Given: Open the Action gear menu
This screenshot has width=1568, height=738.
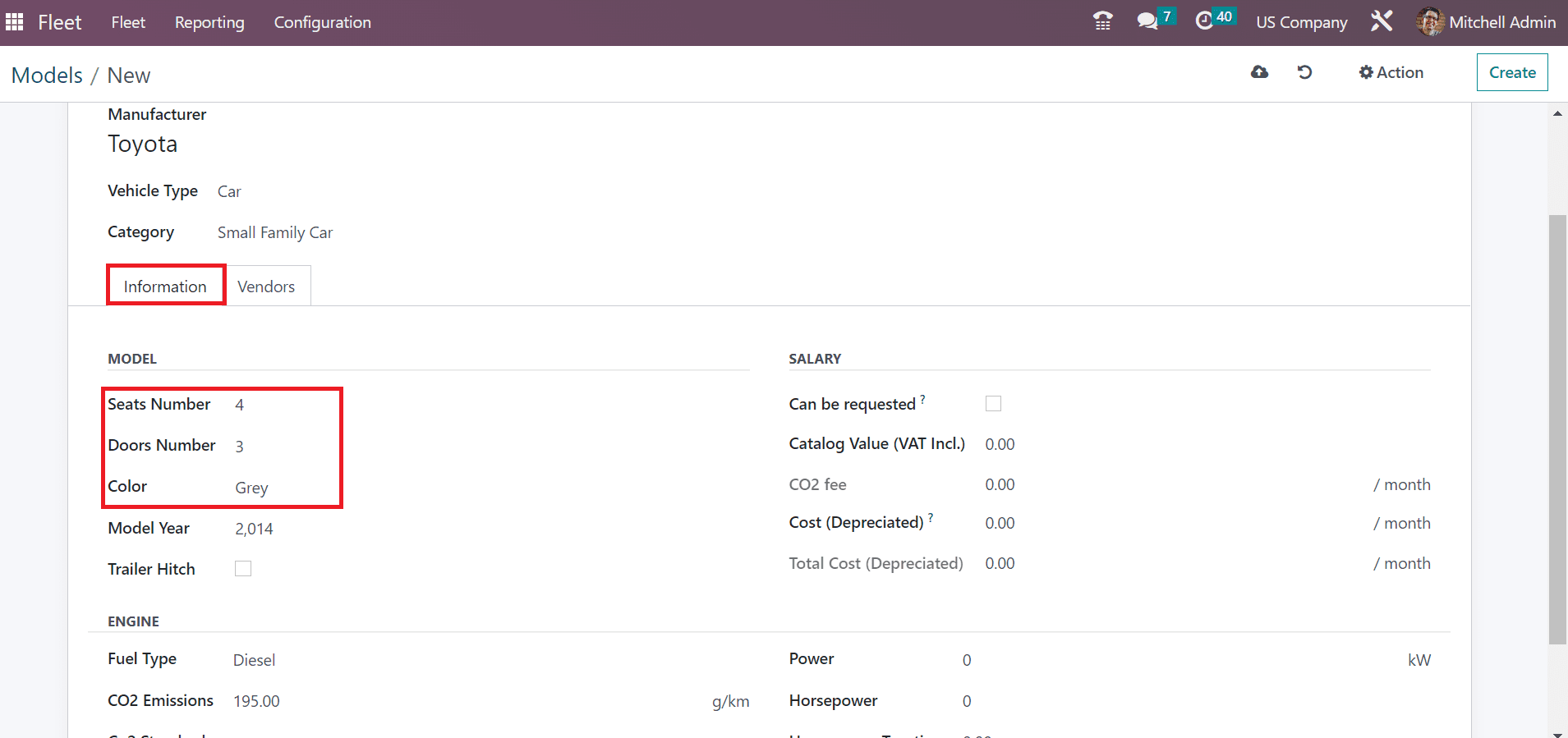Looking at the screenshot, I should [x=1391, y=72].
